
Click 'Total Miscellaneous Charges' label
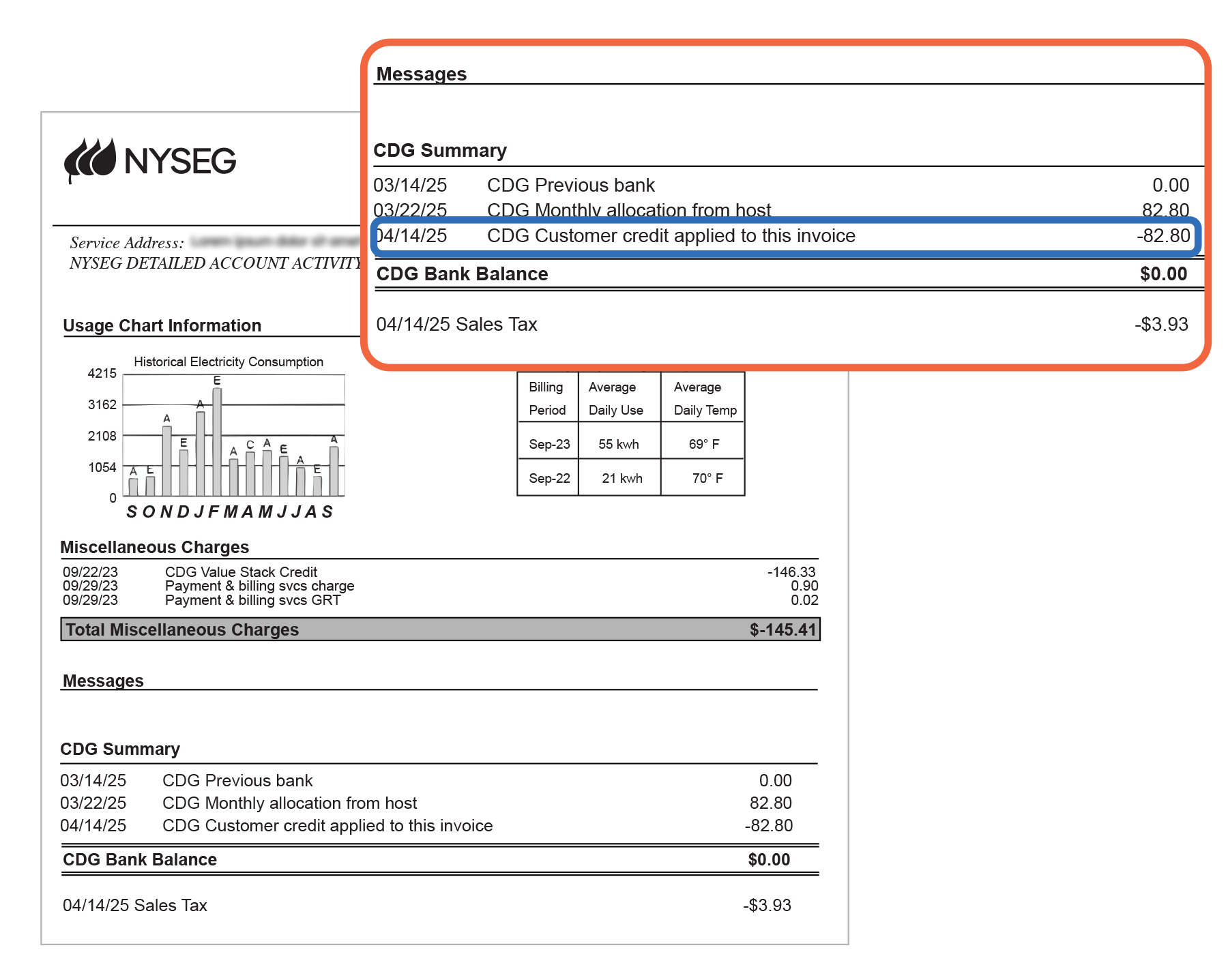point(182,629)
